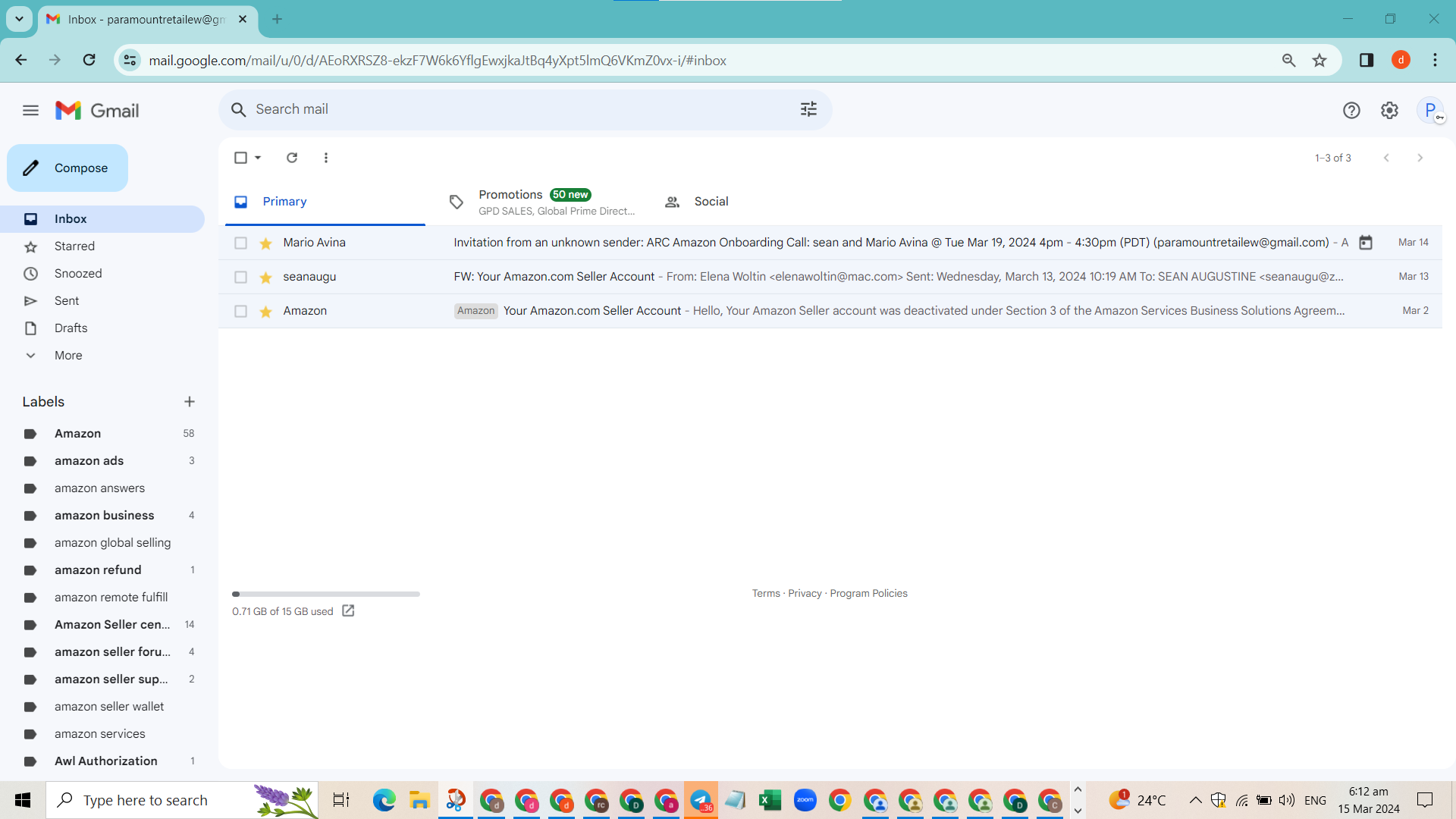1456x819 pixels.
Task: Open the select dropdown arrow beside the checkbox
Action: click(x=258, y=158)
